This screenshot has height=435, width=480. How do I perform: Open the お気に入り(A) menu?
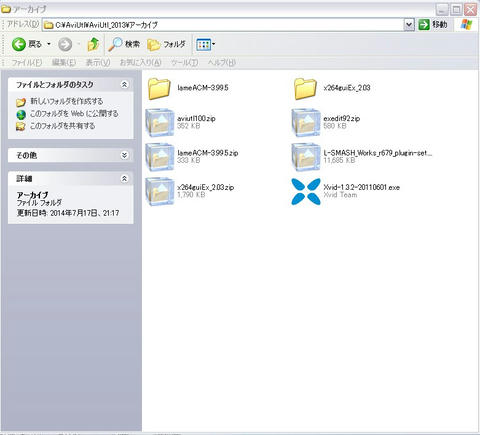140,62
